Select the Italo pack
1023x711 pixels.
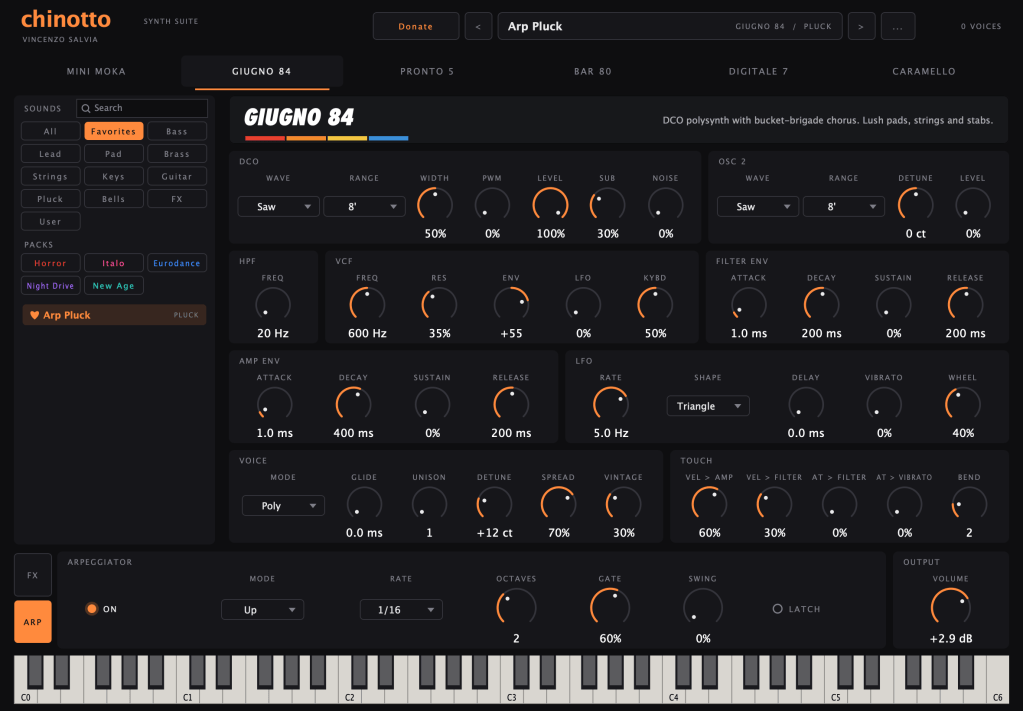(114, 263)
